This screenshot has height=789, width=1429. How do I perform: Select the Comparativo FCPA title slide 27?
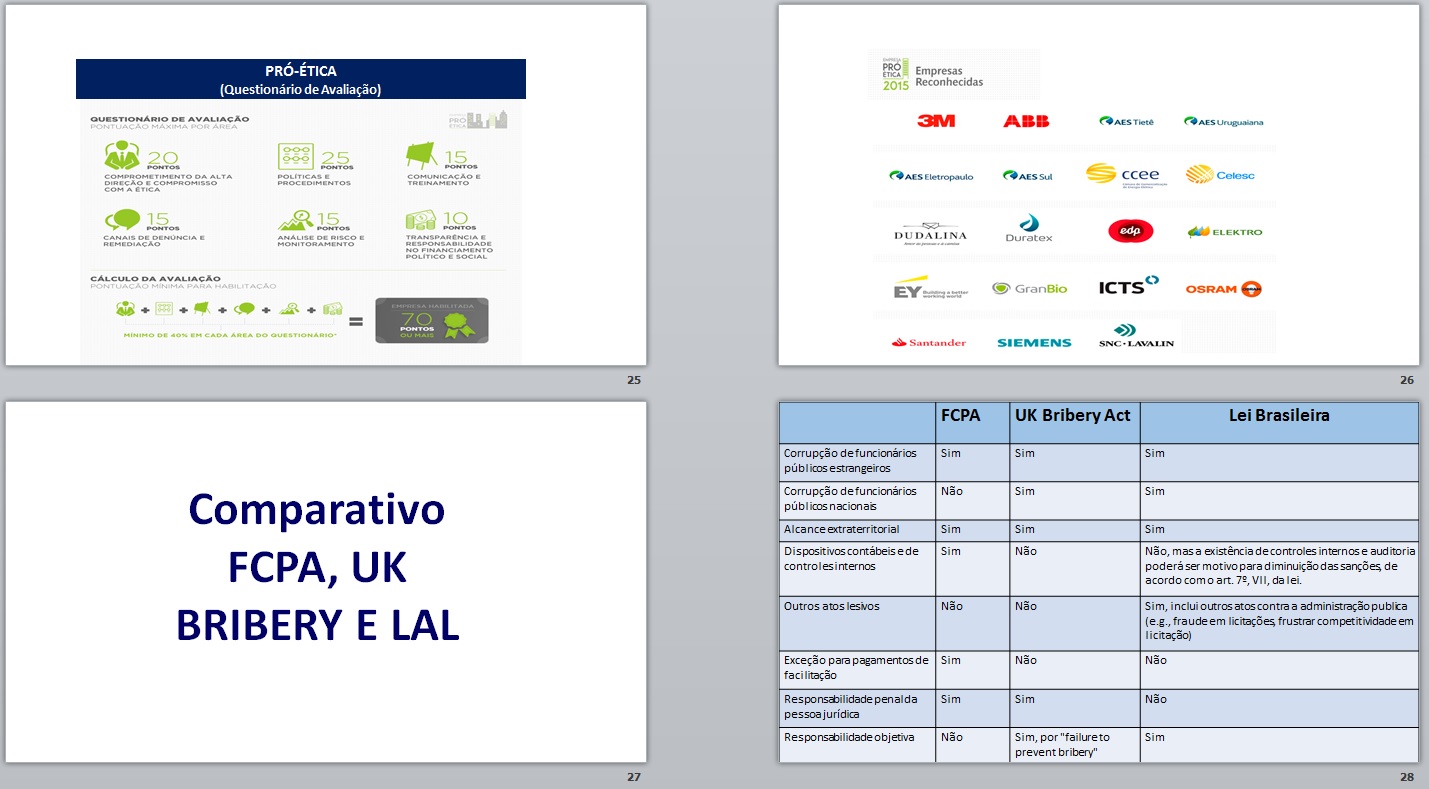[318, 567]
